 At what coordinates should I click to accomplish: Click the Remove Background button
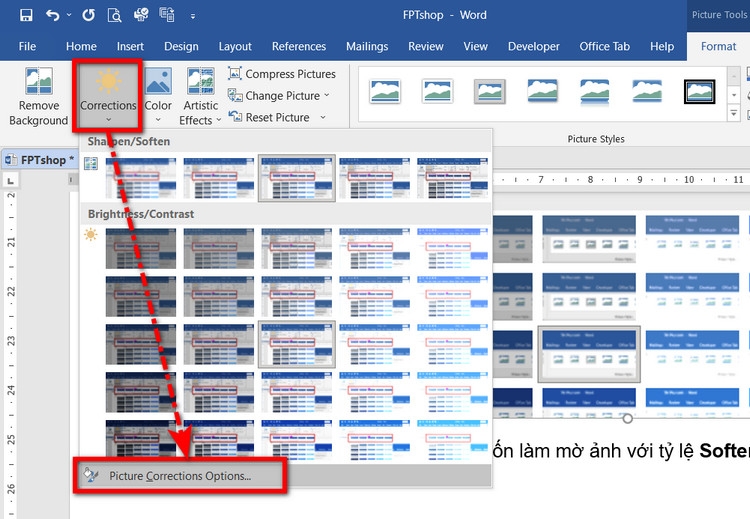click(x=39, y=97)
